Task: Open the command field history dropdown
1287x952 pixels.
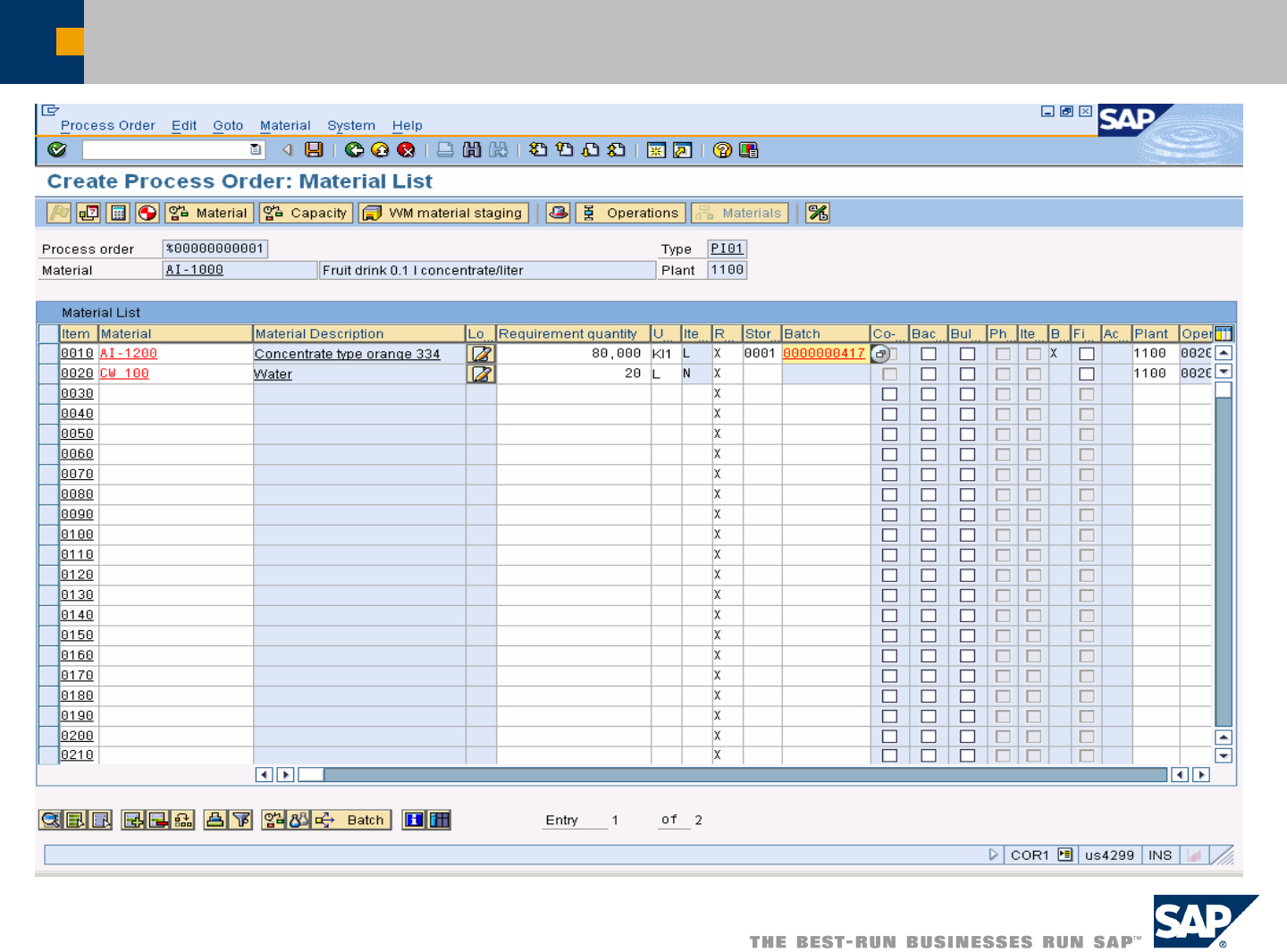Action: 256,149
